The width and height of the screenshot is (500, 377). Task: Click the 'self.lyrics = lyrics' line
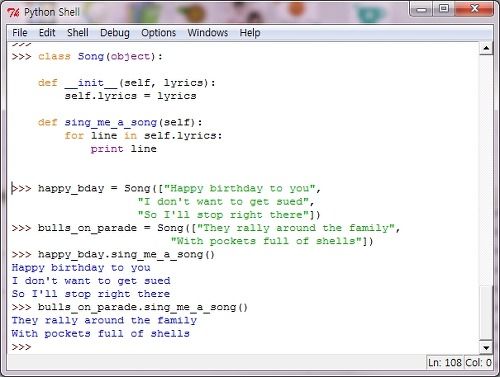(x=130, y=96)
